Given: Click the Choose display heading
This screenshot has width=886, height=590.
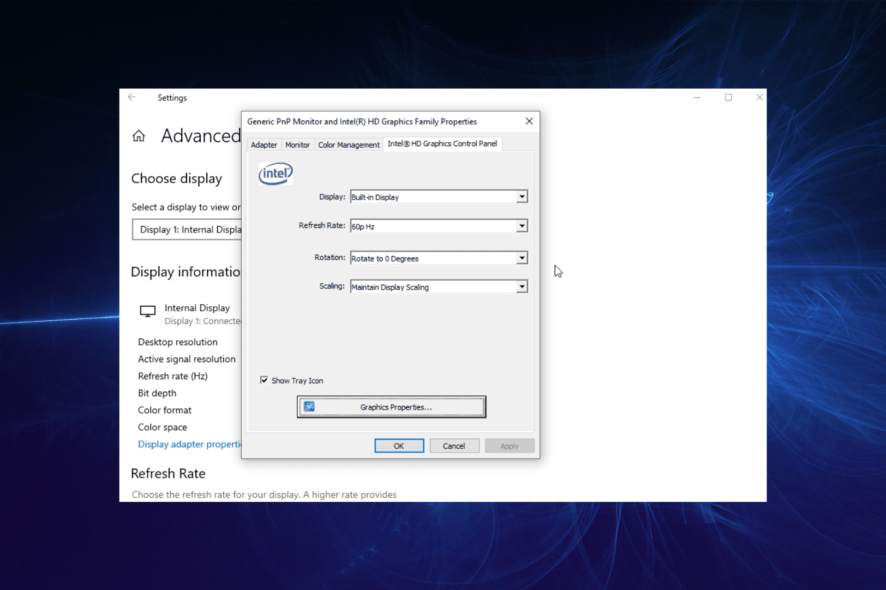Looking at the screenshot, I should 176,179.
